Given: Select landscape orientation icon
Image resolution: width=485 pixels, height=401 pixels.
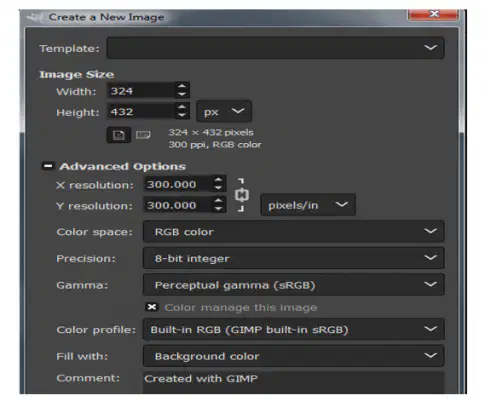Looking at the screenshot, I should click(x=143, y=135).
